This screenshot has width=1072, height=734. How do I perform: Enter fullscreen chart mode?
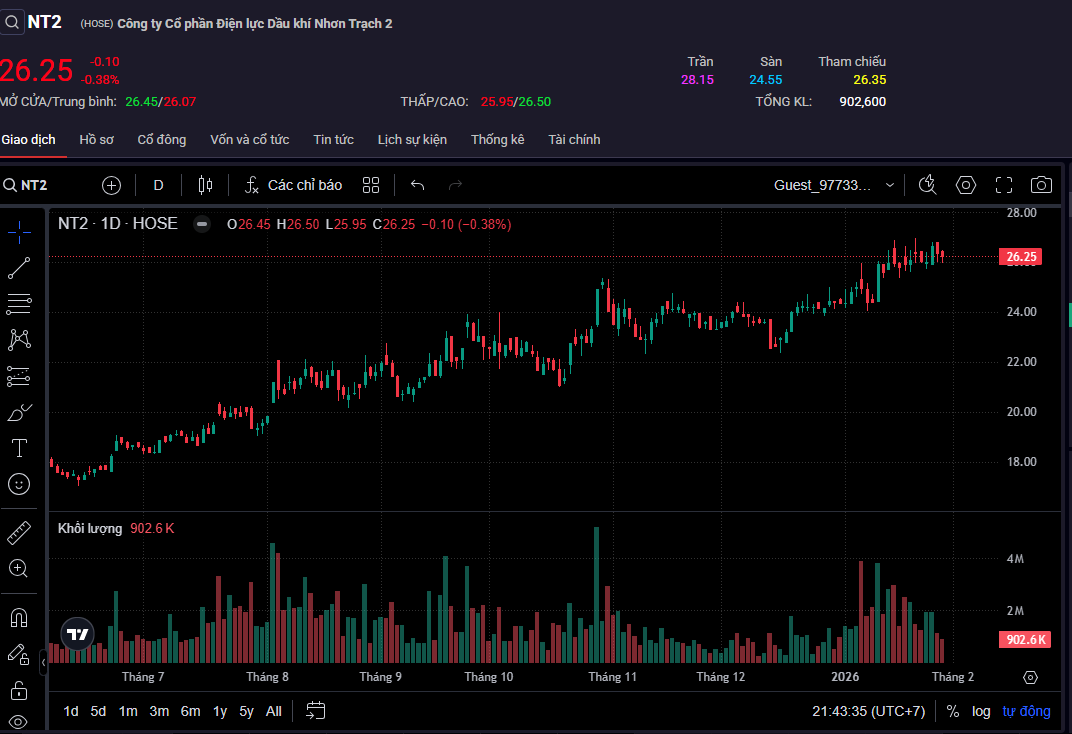tap(1004, 185)
